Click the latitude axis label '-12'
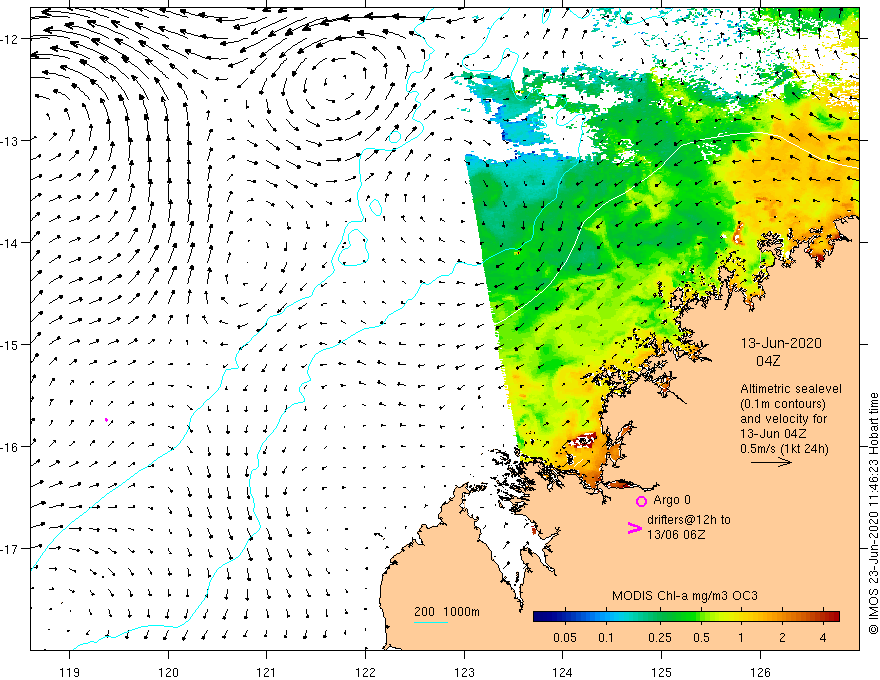Viewport: 880px width, 680px height. [x=11, y=39]
